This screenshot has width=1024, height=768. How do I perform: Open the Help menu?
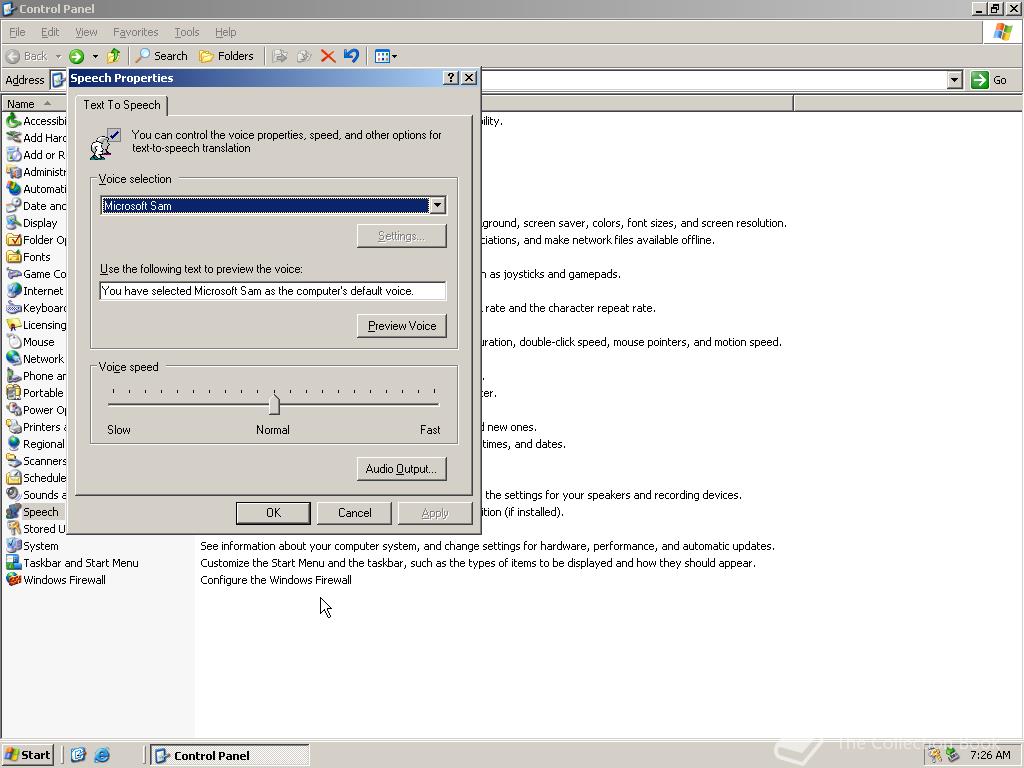pyautogui.click(x=225, y=32)
